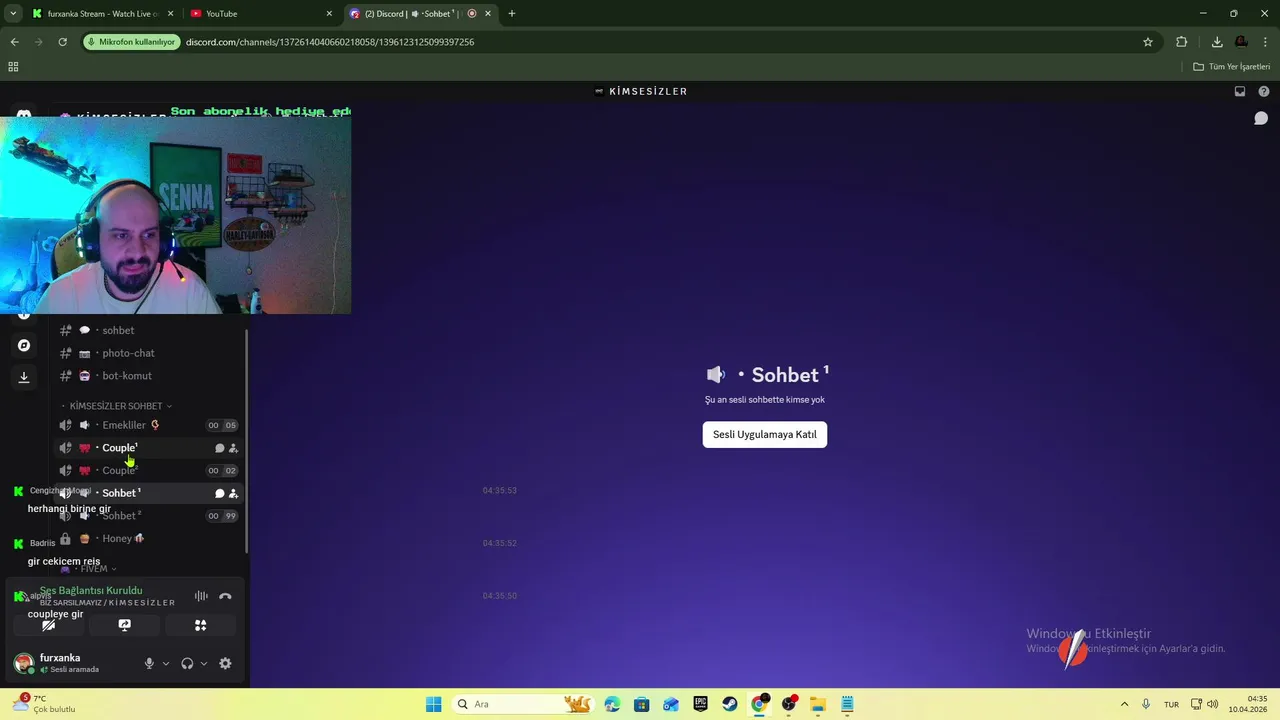Image resolution: width=1280 pixels, height=720 pixels.
Task: Bookmark this page with star icon
Action: [x=1148, y=42]
